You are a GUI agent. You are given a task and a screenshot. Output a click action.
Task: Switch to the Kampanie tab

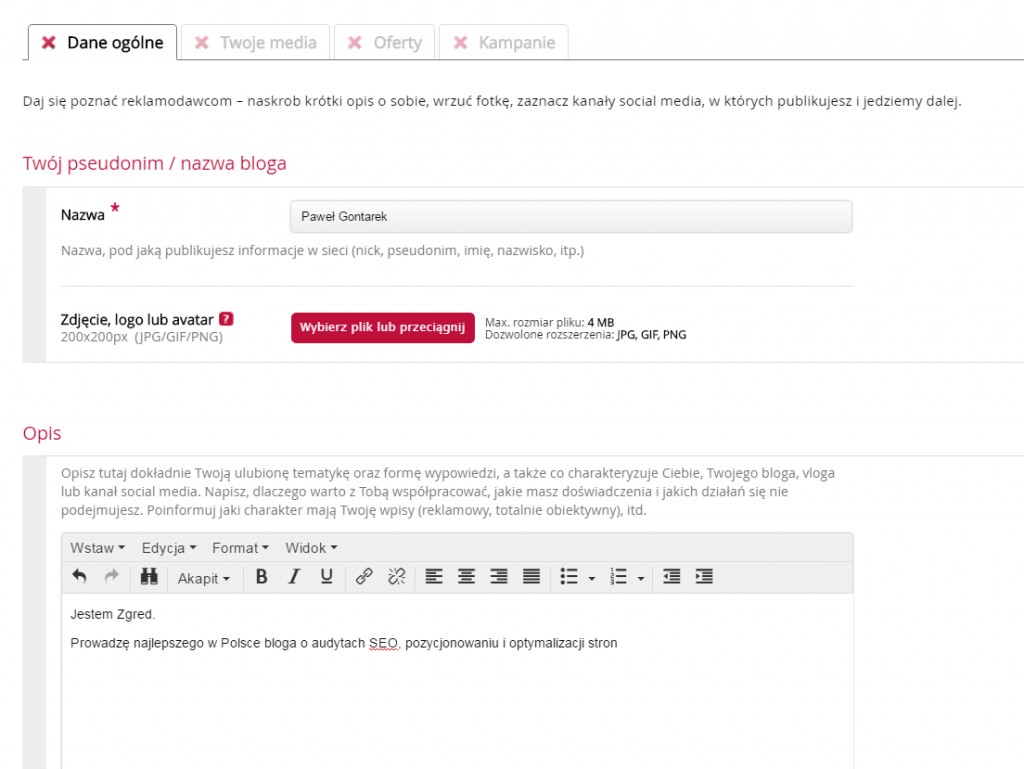coord(504,43)
